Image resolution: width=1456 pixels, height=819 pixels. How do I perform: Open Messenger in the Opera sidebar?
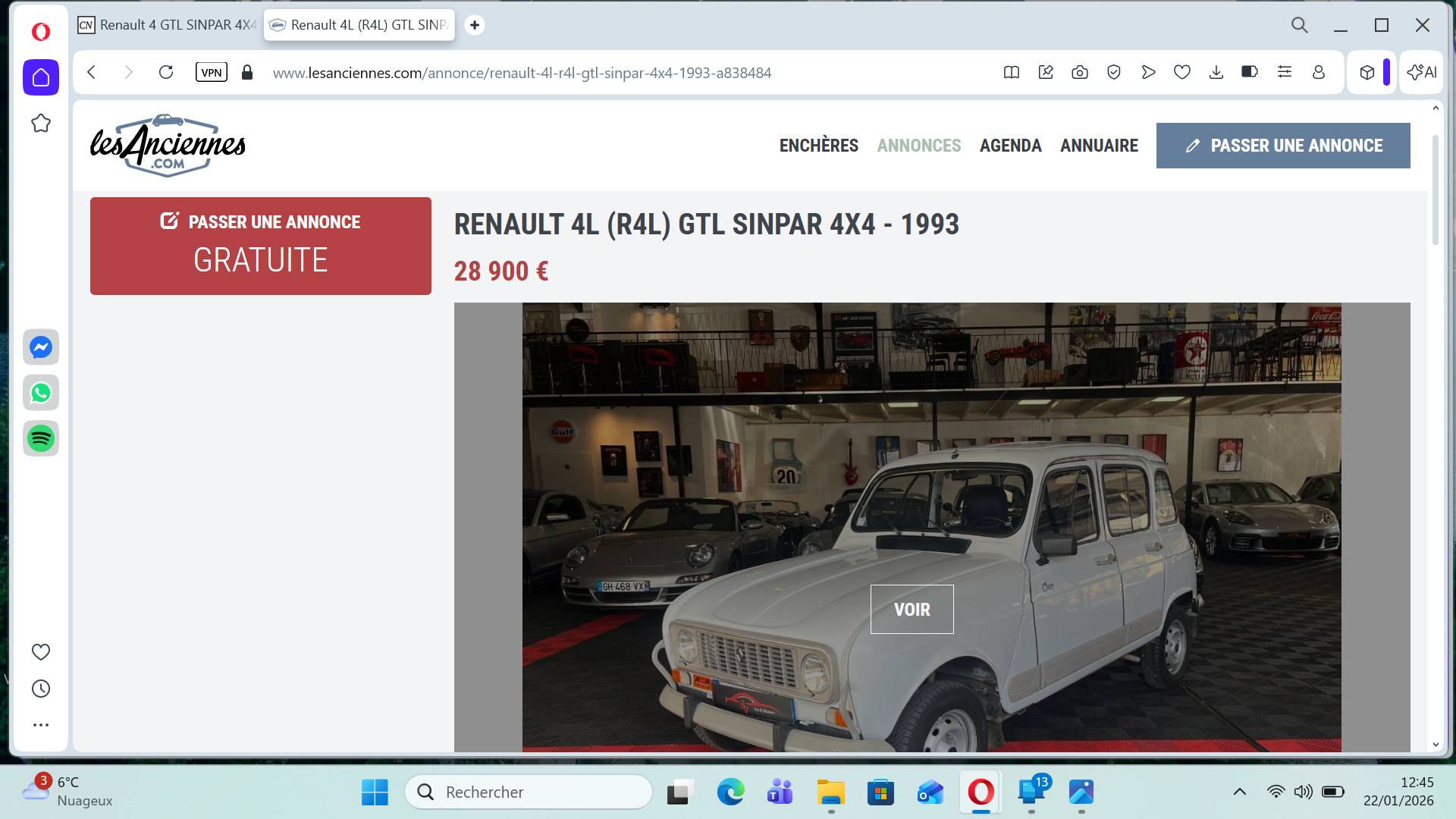point(41,347)
